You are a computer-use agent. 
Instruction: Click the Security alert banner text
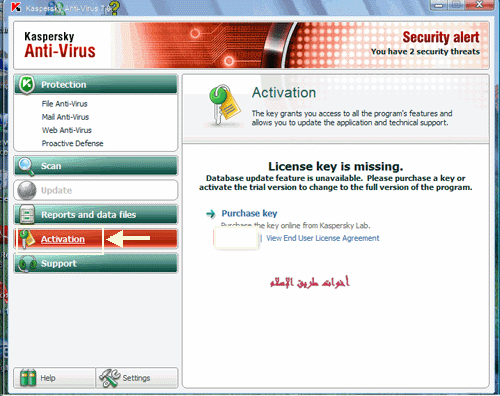point(441,37)
